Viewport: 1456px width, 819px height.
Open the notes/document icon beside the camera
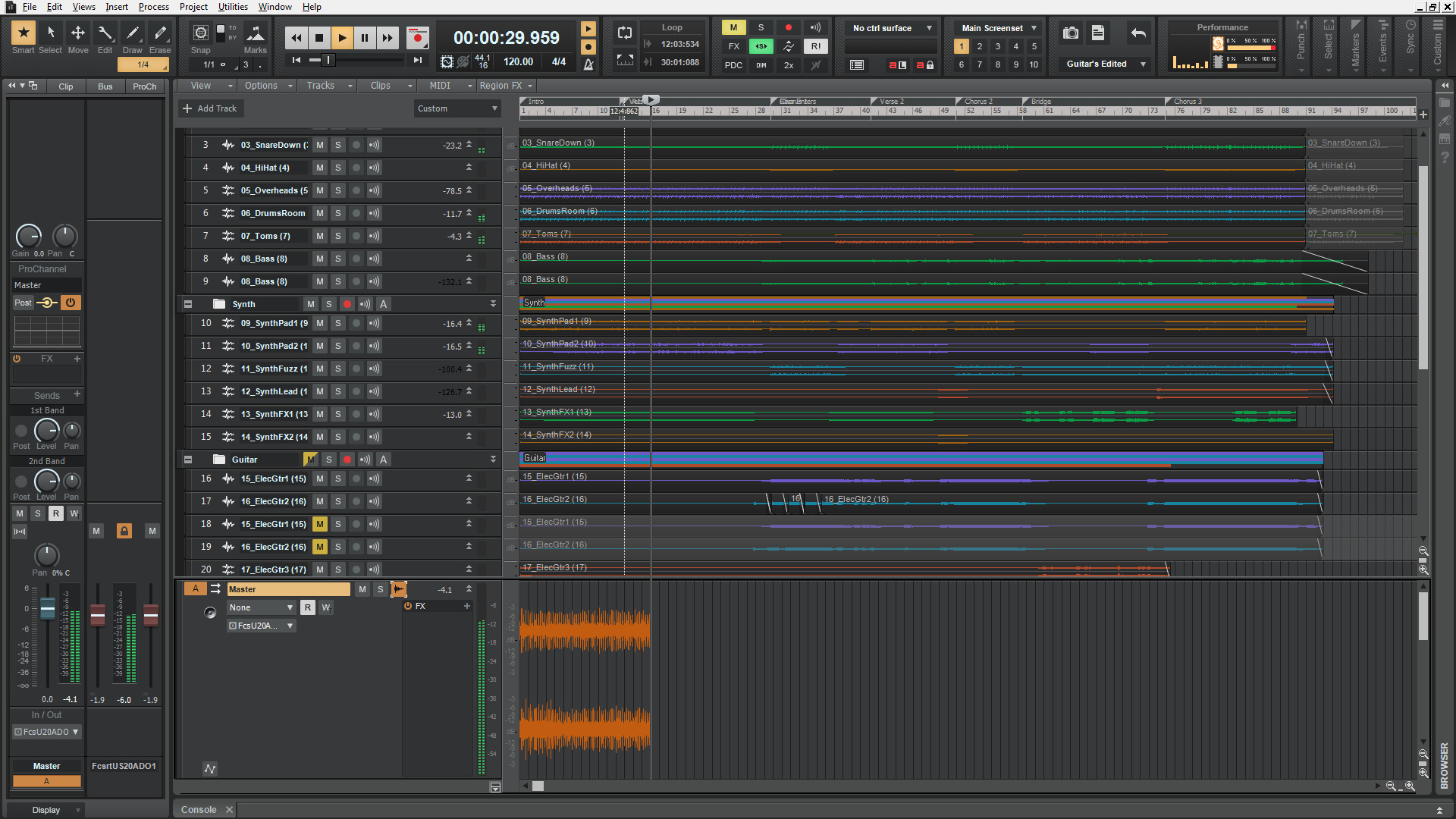[x=1098, y=33]
